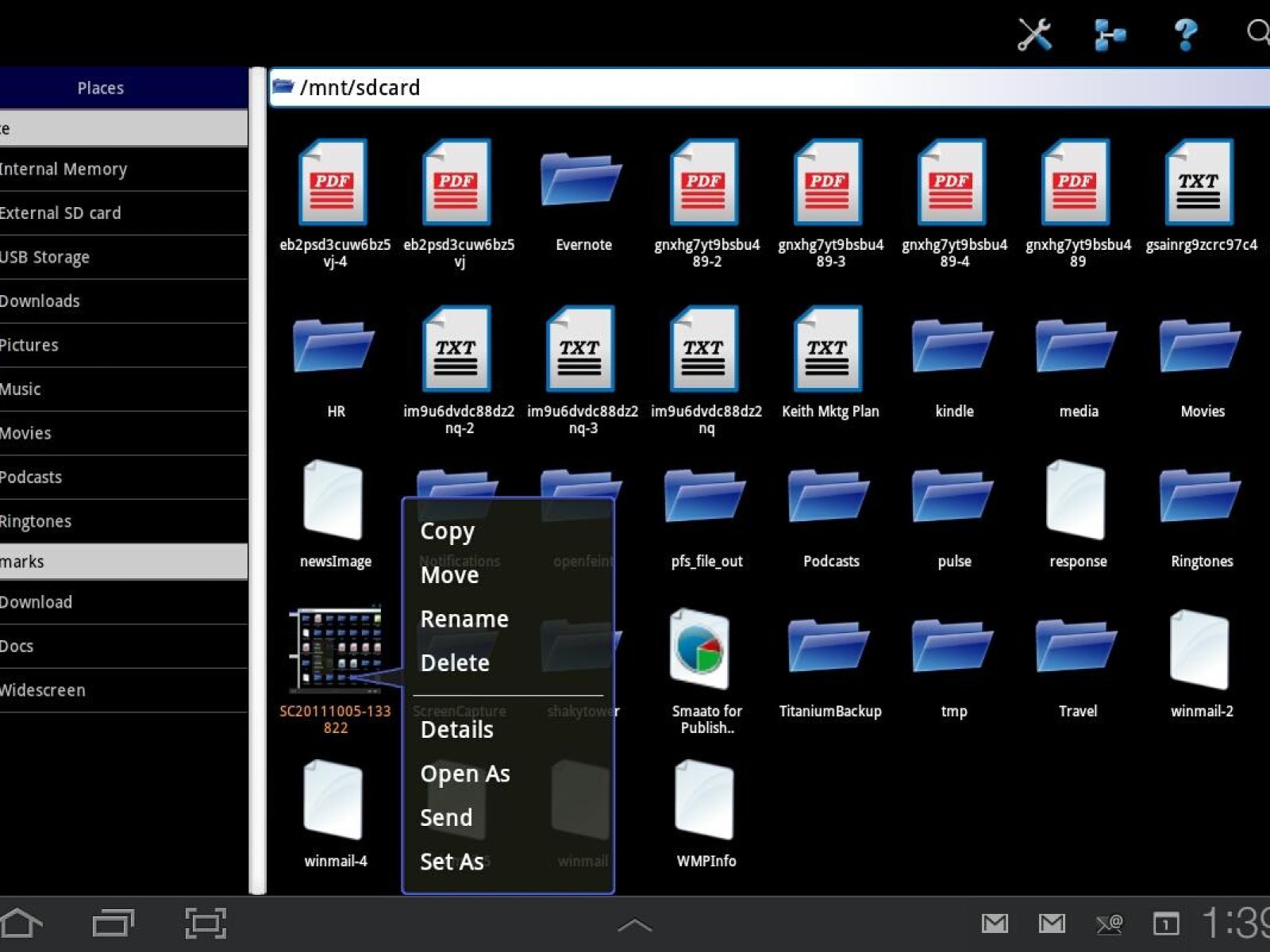Tap the screenshot capture icon in system bar
The width and height of the screenshot is (1270, 952).
tap(206, 923)
